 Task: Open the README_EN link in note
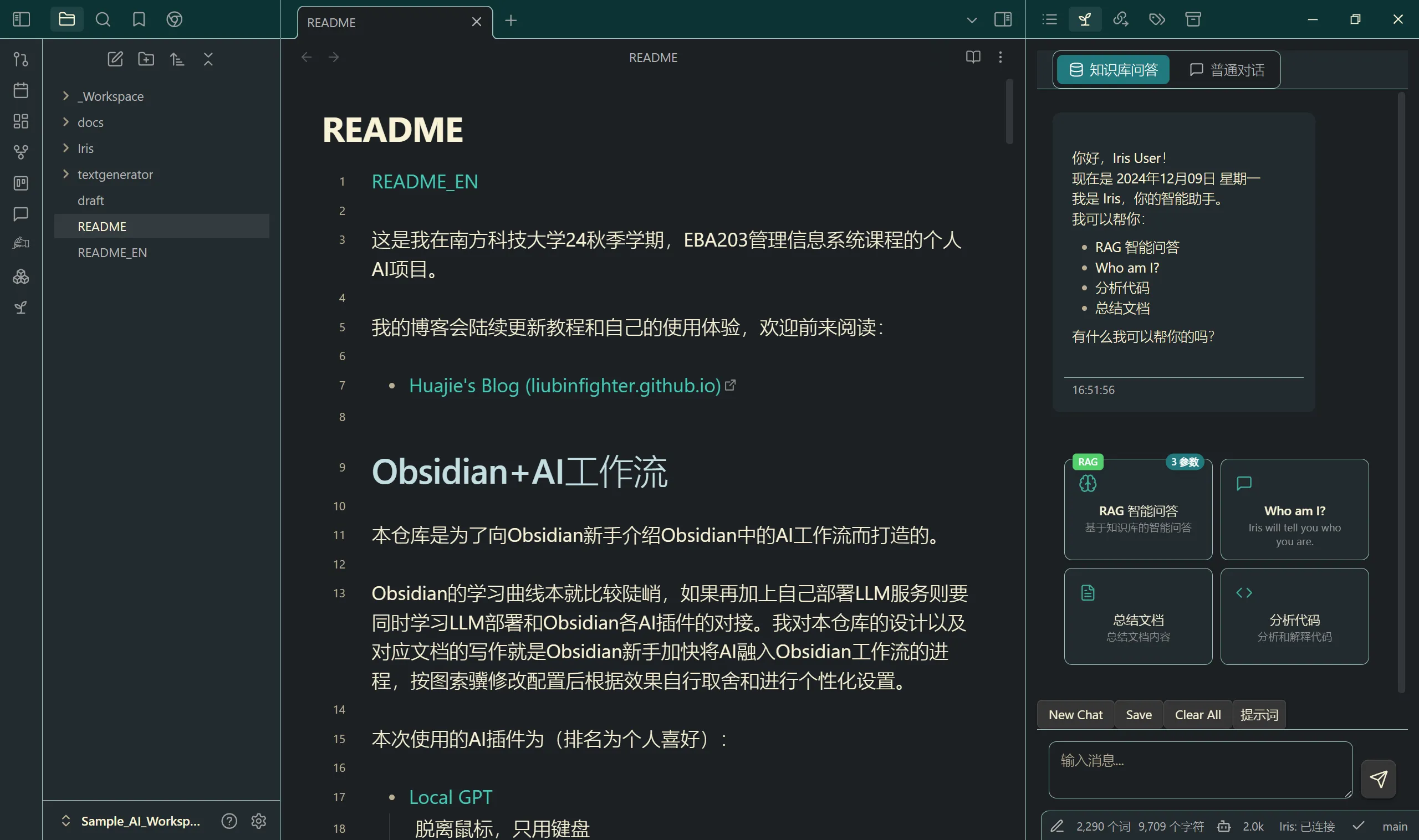pos(425,182)
